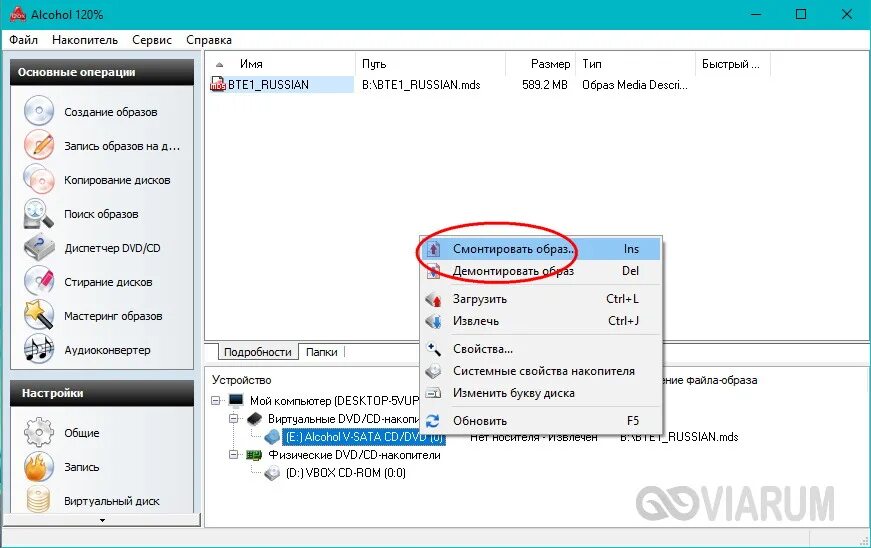Viewport: 871px width, 548px height.
Task: Open Создание образов wizard icon
Action: (38, 111)
